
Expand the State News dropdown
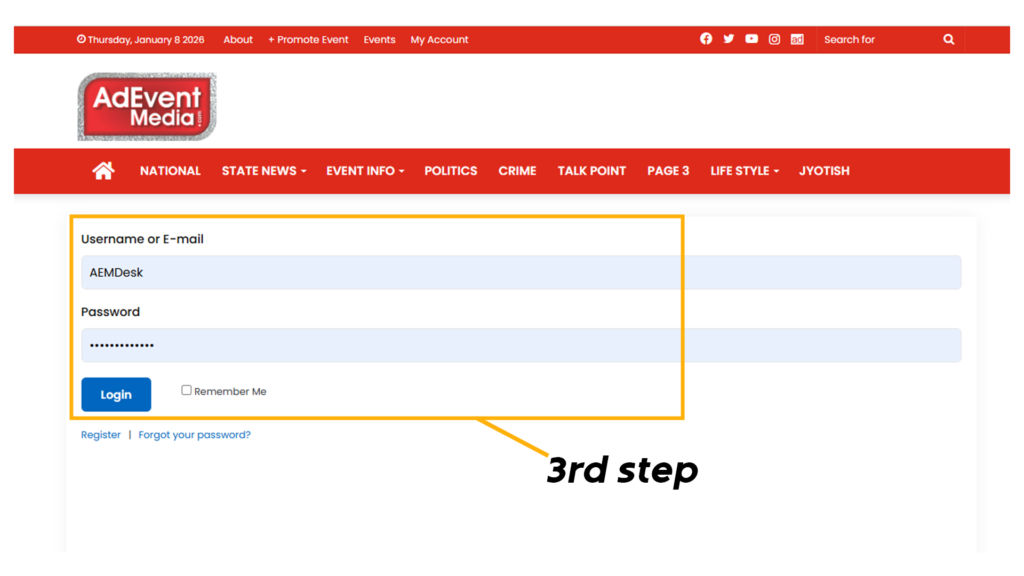click(x=263, y=171)
